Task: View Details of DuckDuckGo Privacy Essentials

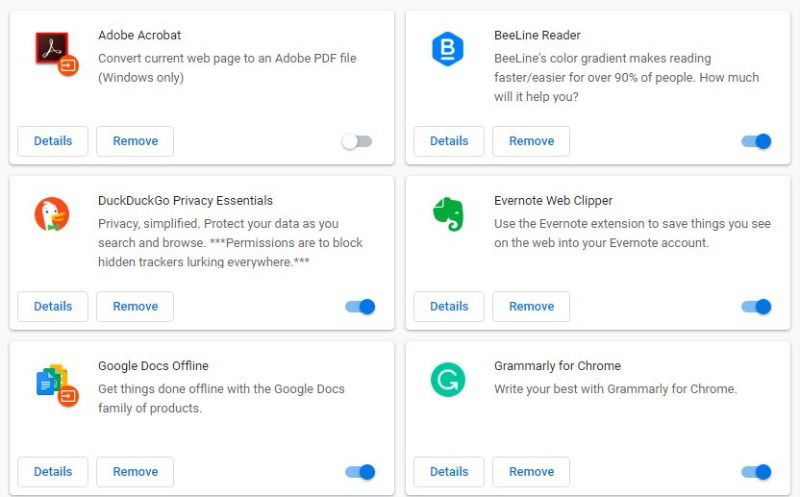Action: [x=53, y=306]
